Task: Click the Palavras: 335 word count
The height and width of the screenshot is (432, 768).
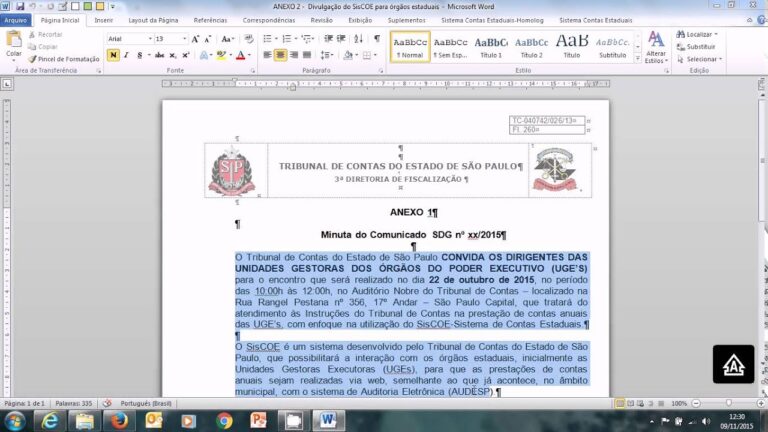Action: 73,404
